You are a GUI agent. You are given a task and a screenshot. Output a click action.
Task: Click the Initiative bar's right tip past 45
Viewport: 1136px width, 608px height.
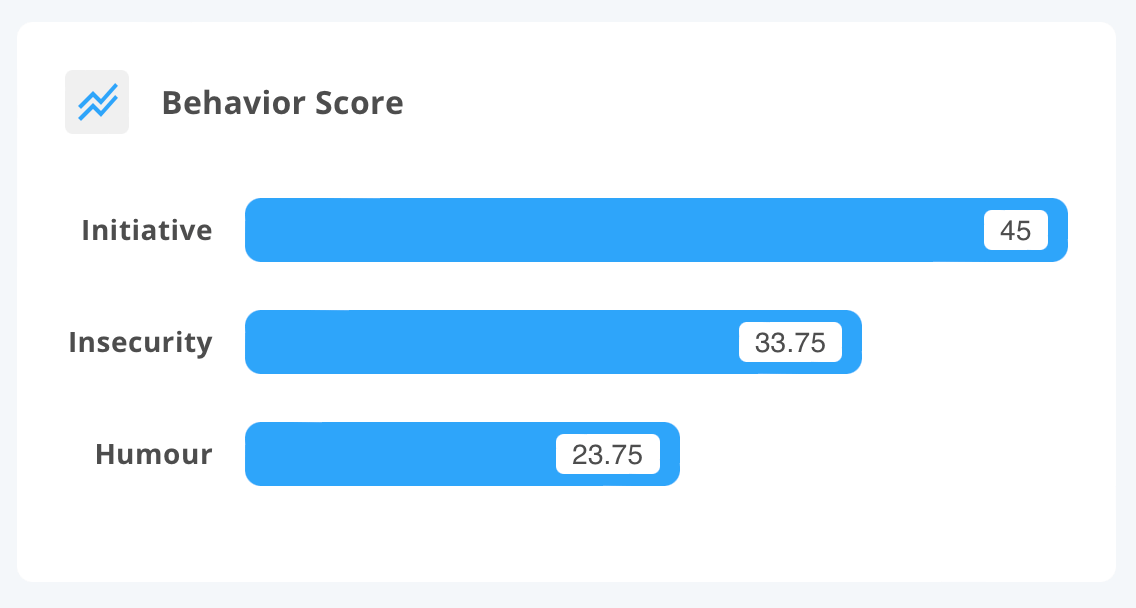point(1058,230)
